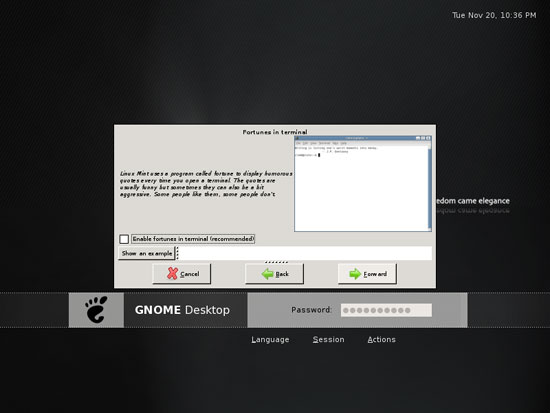
Task: Click the green left arrow icon
Action: tap(267, 274)
